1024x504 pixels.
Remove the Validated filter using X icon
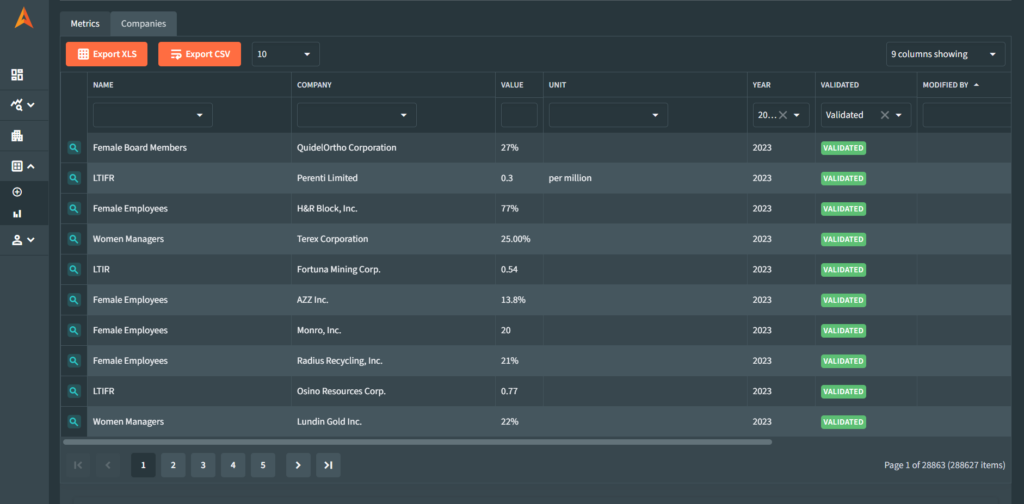click(884, 115)
